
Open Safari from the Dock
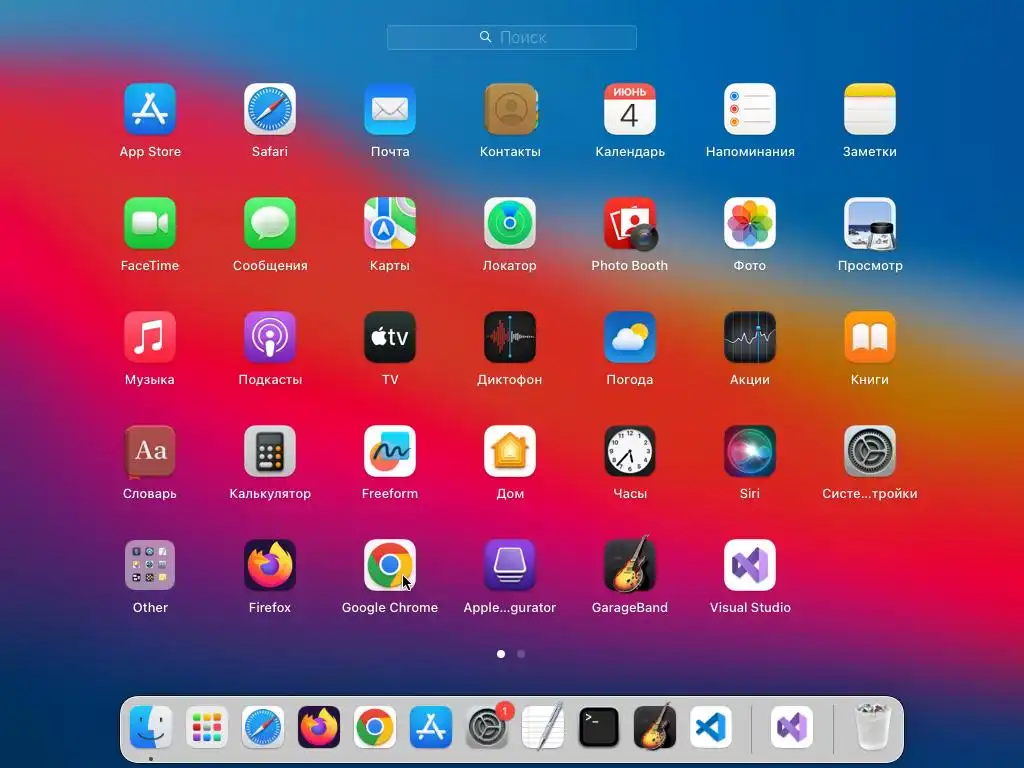(263, 727)
